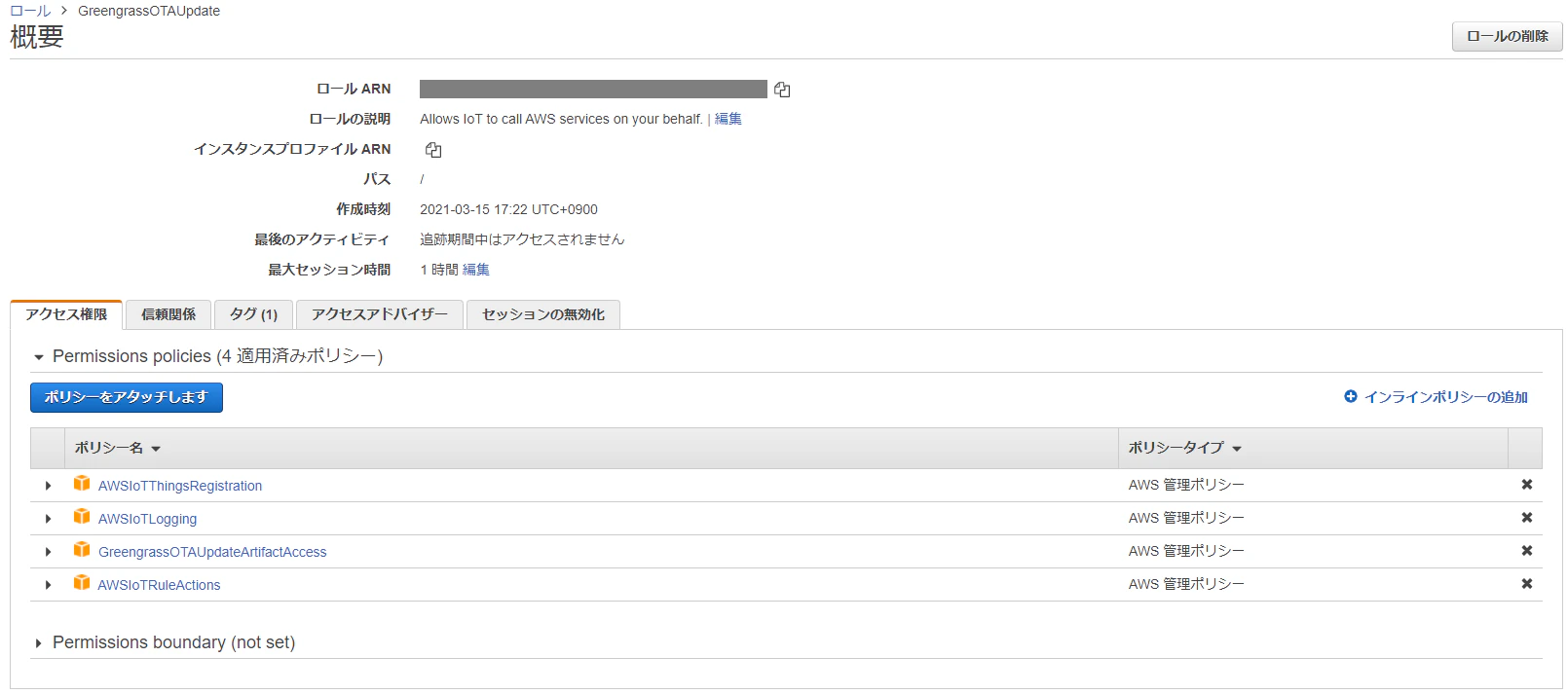Collapse the Permissions policies section
This screenshot has height=694, width=1568.
click(x=39, y=357)
